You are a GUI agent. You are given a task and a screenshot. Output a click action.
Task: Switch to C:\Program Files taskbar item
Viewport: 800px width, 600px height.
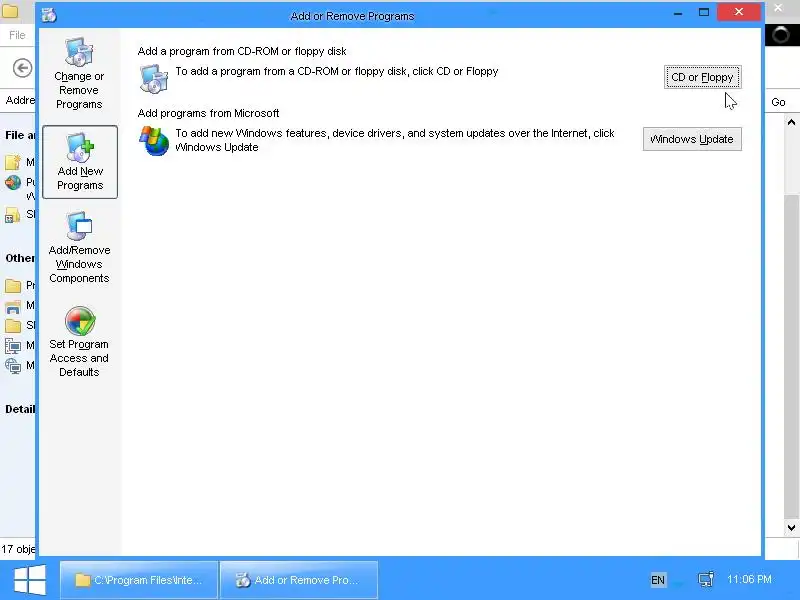(x=139, y=580)
